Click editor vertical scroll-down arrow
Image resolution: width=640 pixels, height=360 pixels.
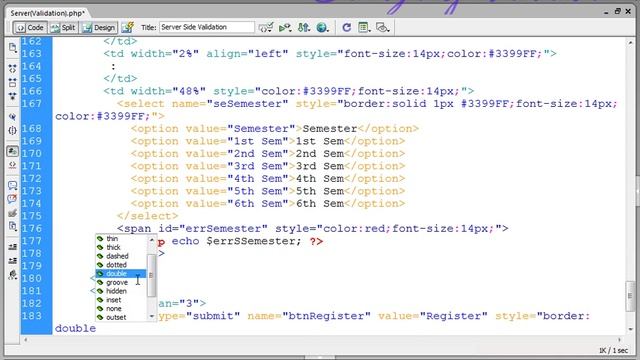coord(630,329)
